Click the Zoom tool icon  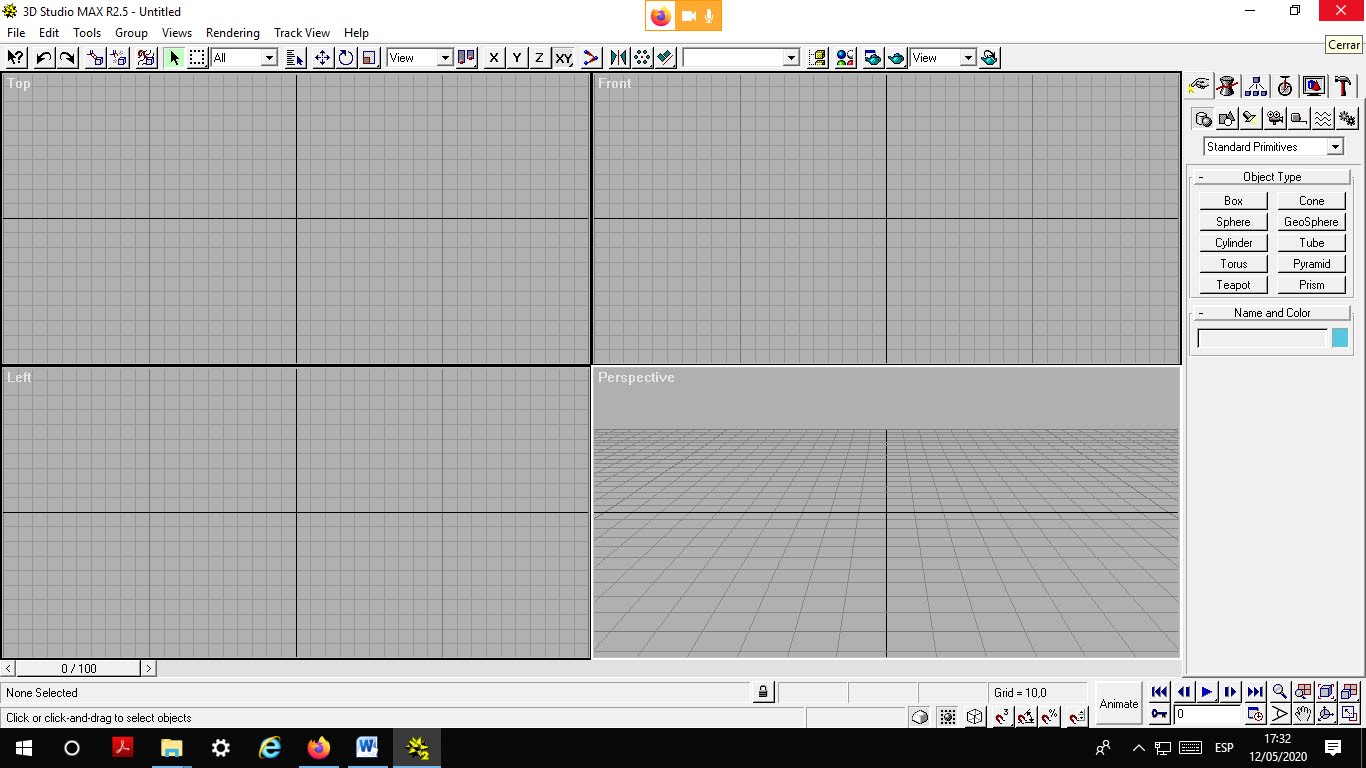coord(1280,691)
